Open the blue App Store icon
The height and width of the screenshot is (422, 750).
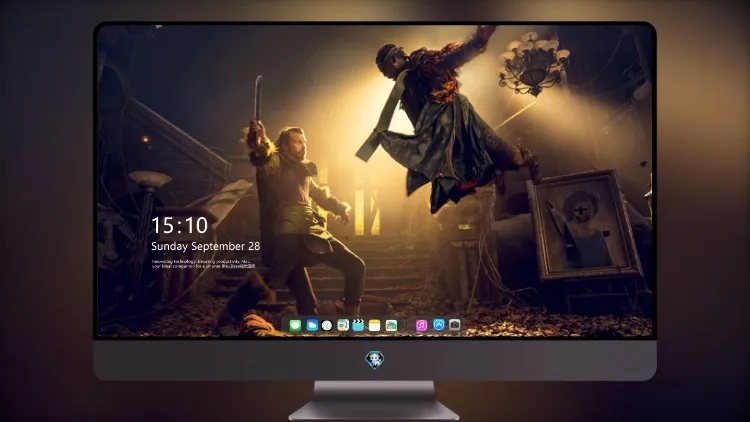point(439,325)
